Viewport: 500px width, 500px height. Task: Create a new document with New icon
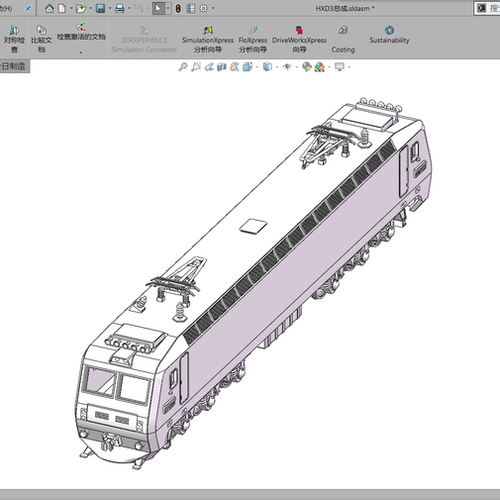pos(62,8)
